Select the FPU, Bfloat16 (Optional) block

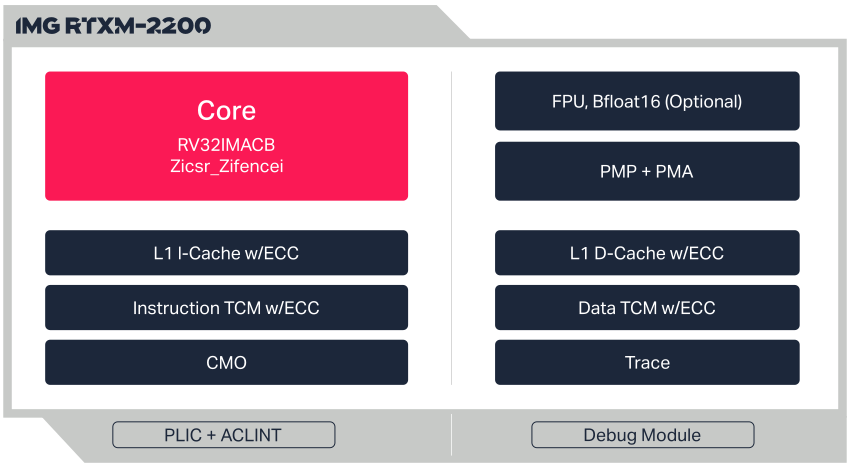pyautogui.click(x=647, y=101)
